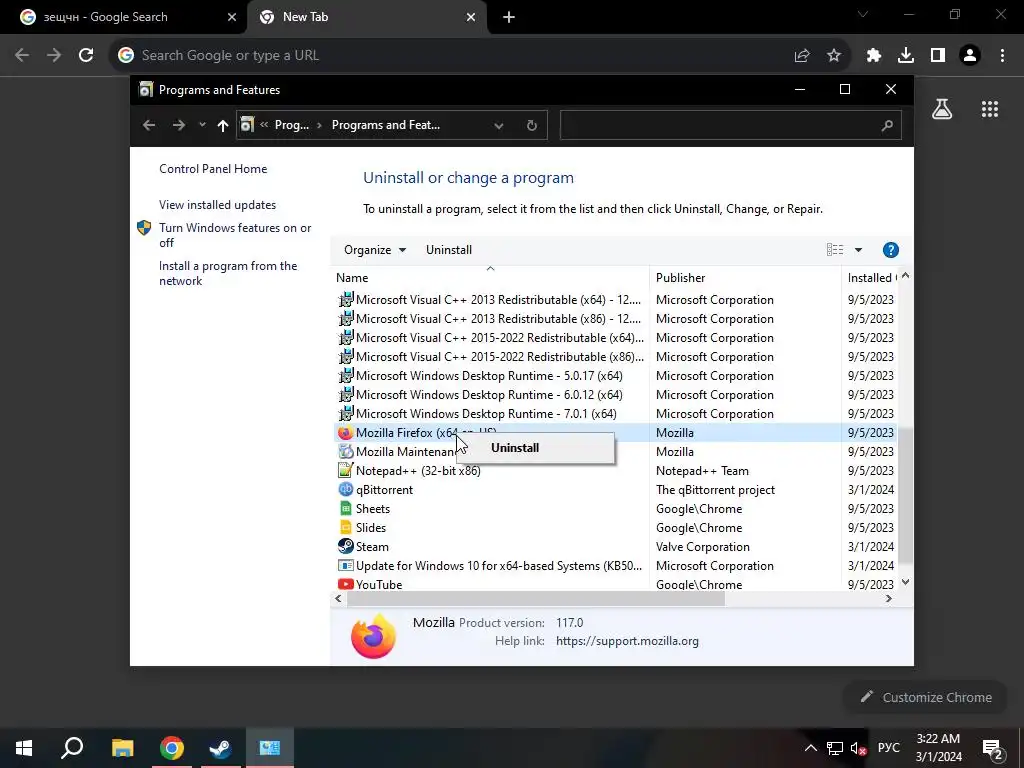Open the blue Help question mark
Viewport: 1024px width, 768px height.
pyautogui.click(x=890, y=250)
